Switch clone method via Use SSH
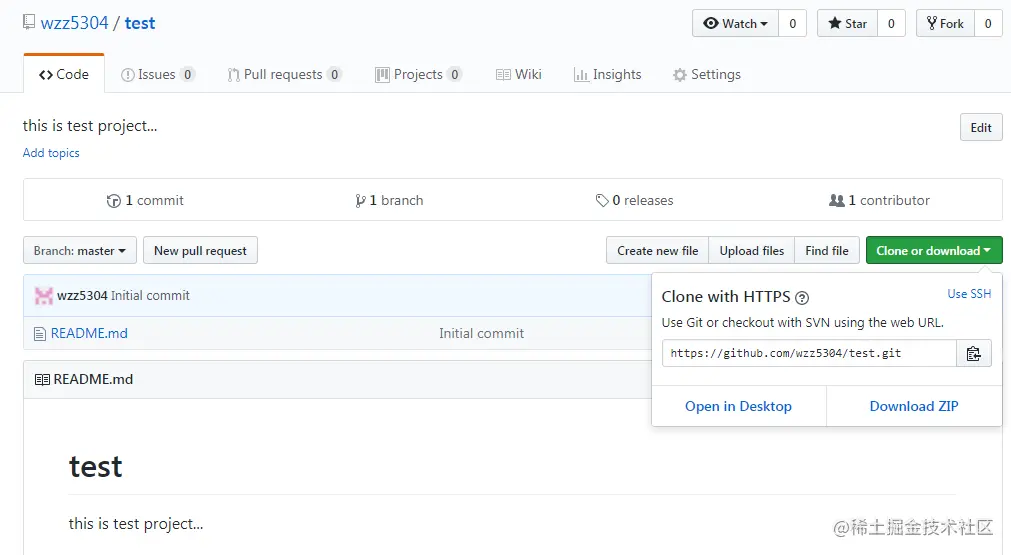Image resolution: width=1011 pixels, height=555 pixels. [x=968, y=294]
